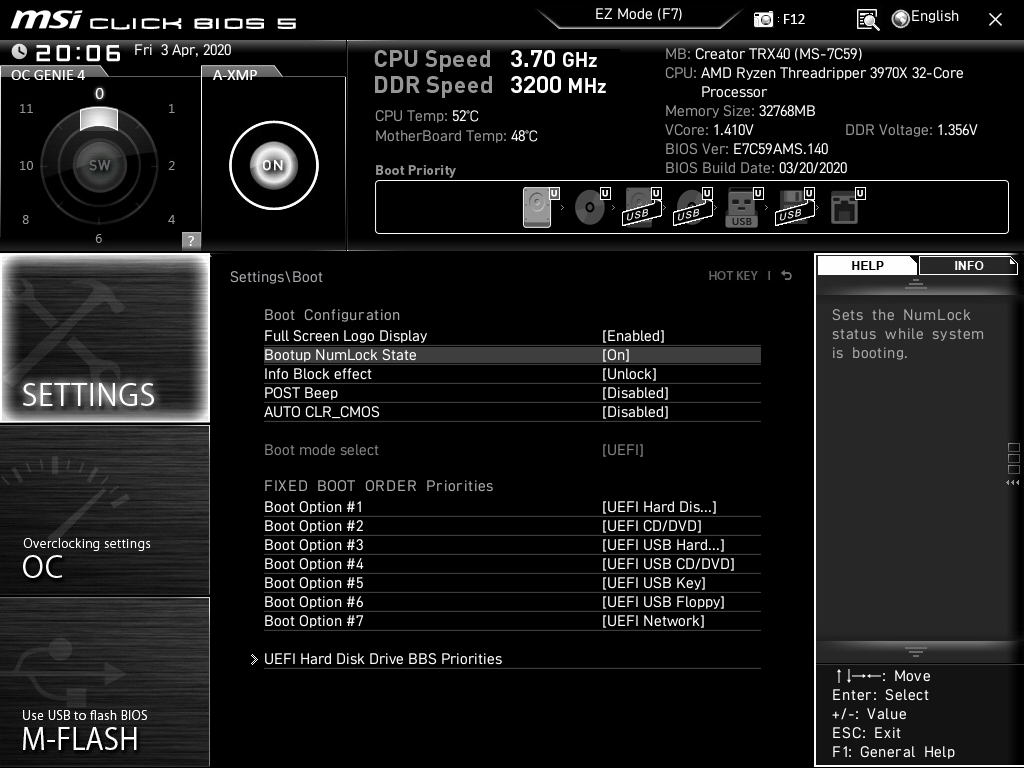Viewport: 1024px width, 768px height.
Task: Open the BIOS search magnifier icon
Action: [867, 20]
